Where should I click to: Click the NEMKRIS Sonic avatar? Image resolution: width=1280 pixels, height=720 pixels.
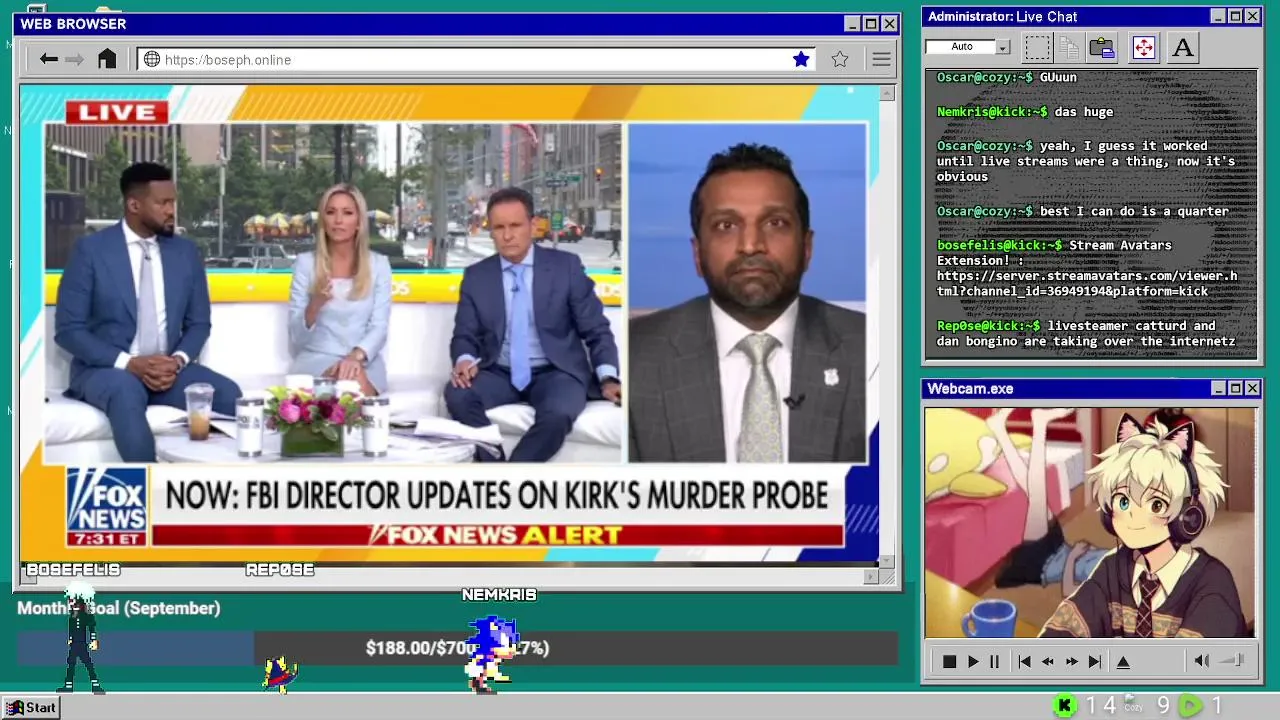(492, 655)
